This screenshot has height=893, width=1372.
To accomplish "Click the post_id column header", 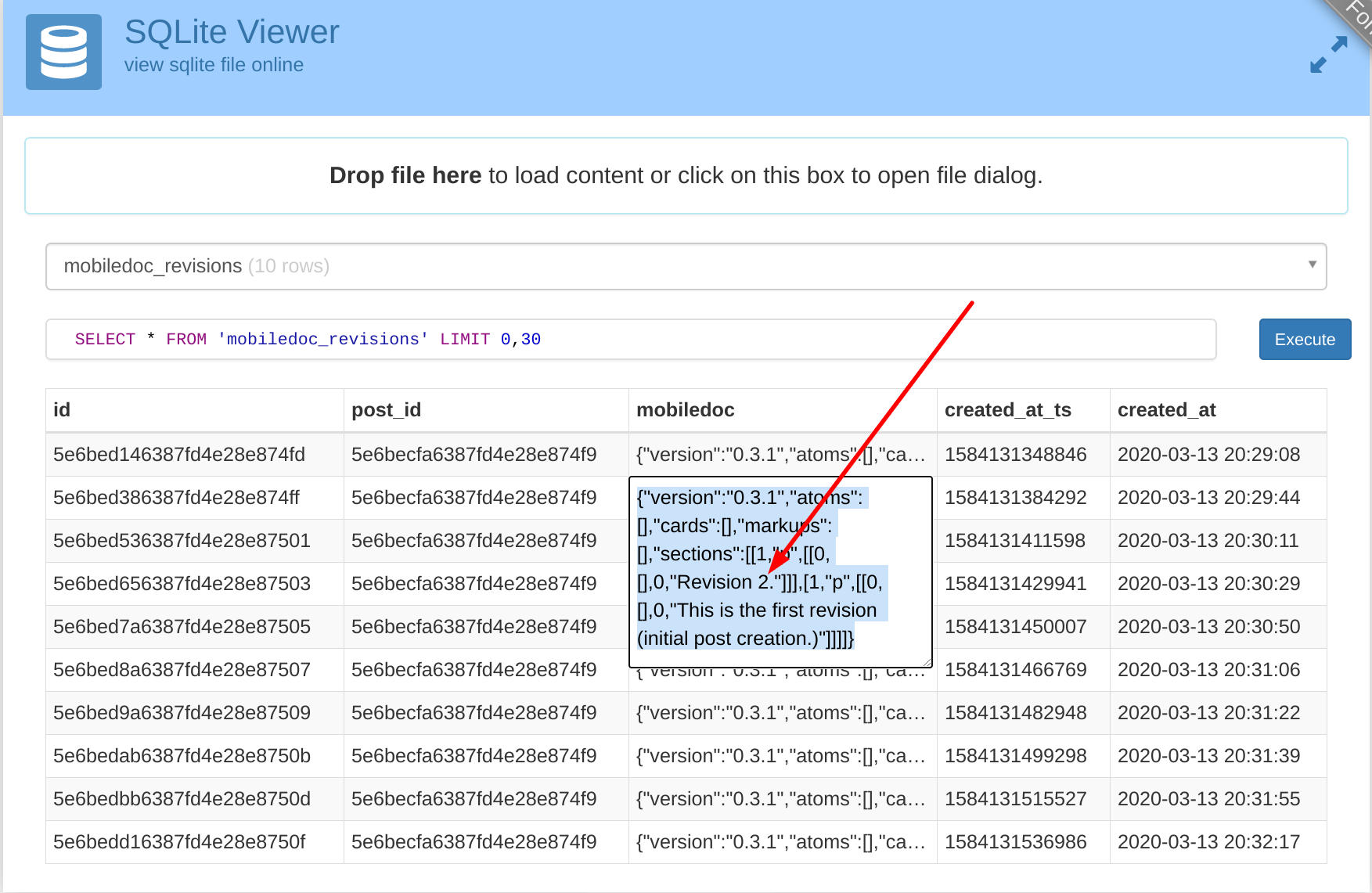I will [486, 410].
